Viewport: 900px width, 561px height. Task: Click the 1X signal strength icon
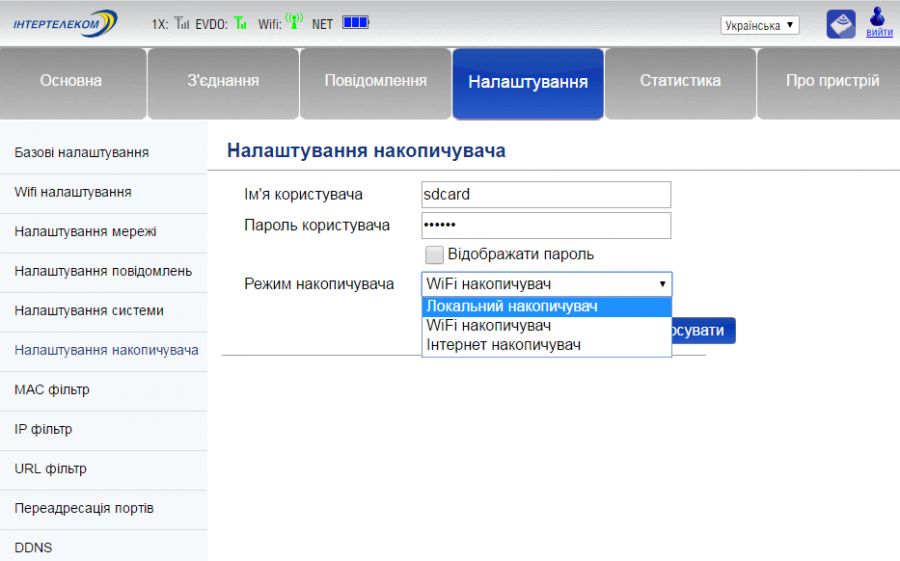click(x=181, y=23)
